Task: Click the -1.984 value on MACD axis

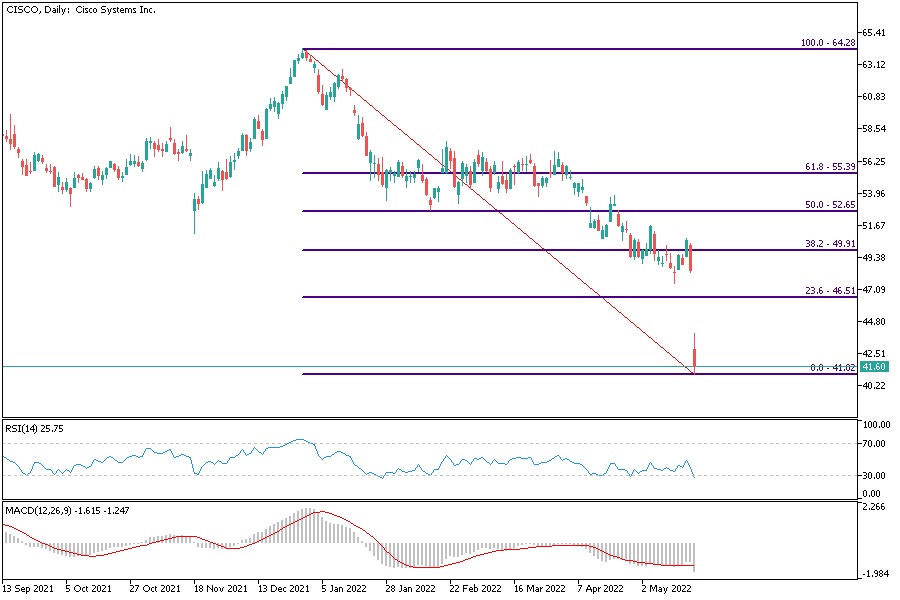Action: [876, 574]
